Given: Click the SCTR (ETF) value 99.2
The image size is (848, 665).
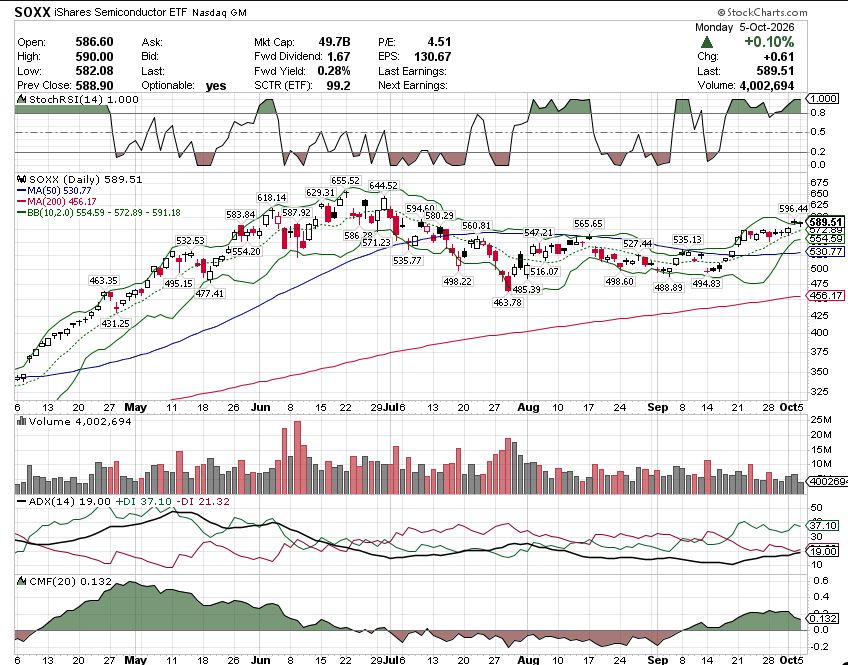Looking at the screenshot, I should click(x=338, y=85).
